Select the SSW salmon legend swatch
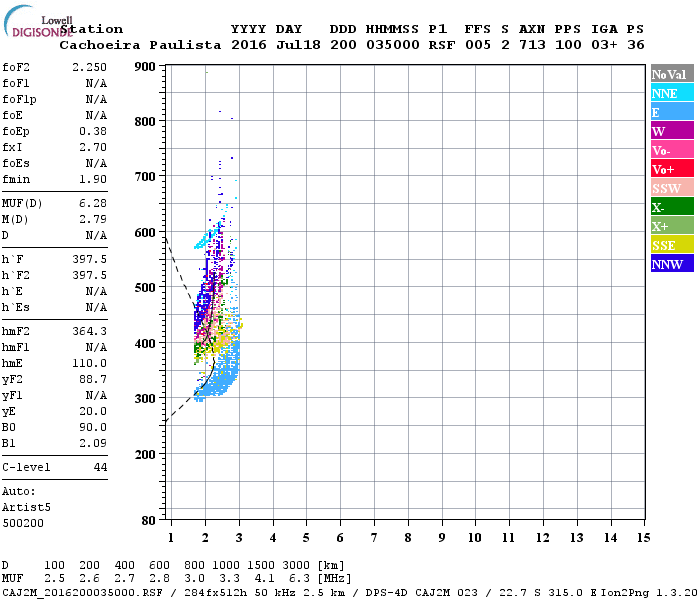700x600 pixels. click(x=672, y=188)
